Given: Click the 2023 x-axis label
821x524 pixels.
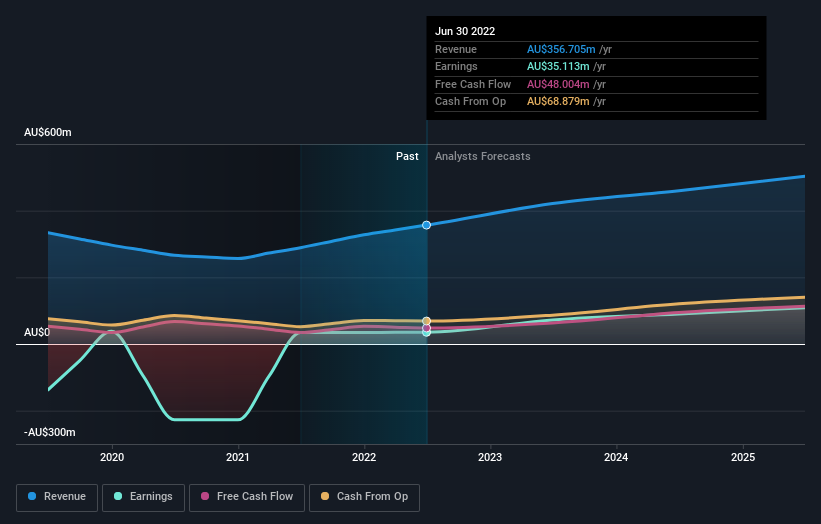Looking at the screenshot, I should pos(490,457).
